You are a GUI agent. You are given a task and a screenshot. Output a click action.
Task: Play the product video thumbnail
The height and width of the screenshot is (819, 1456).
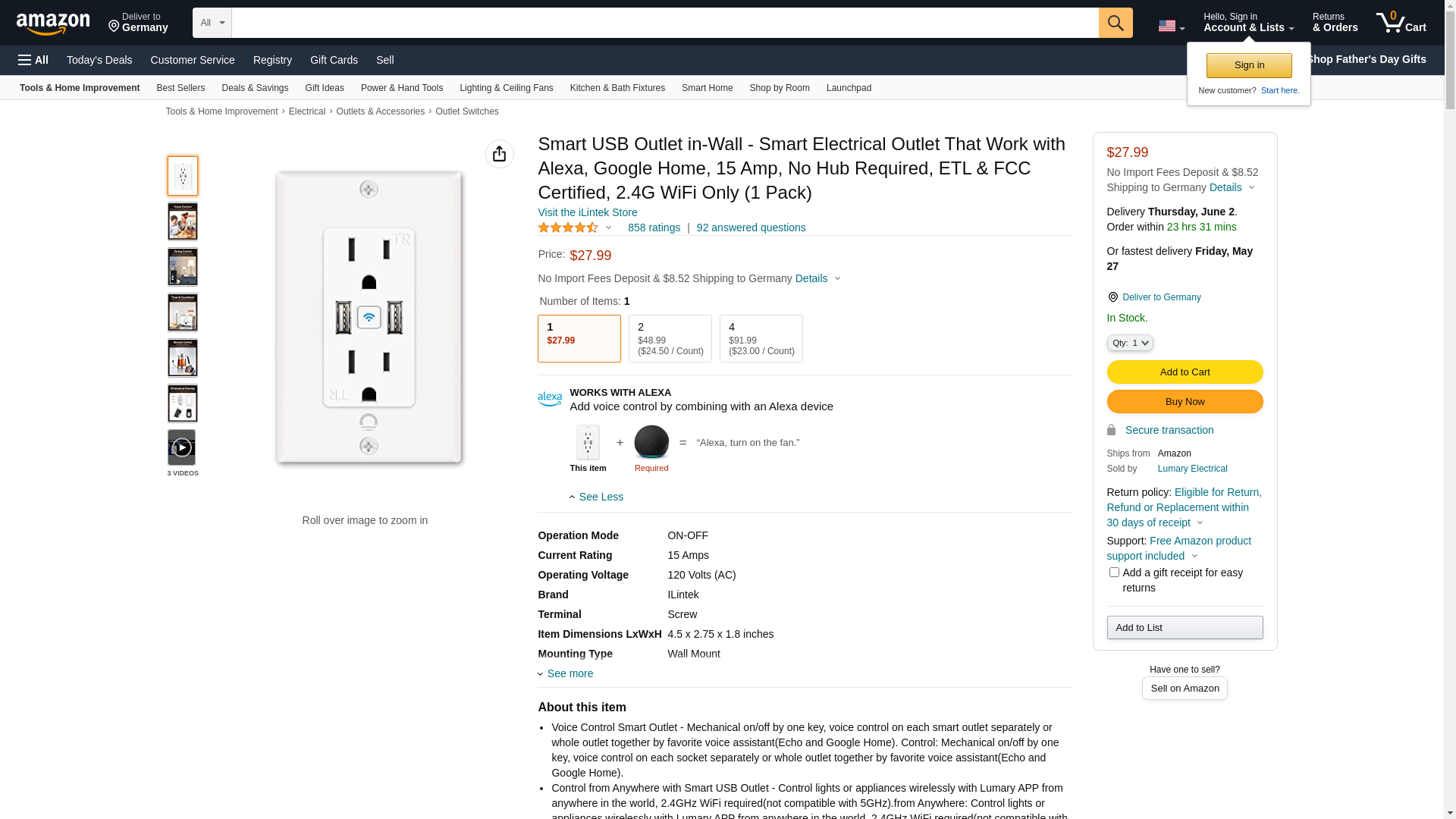click(181, 447)
